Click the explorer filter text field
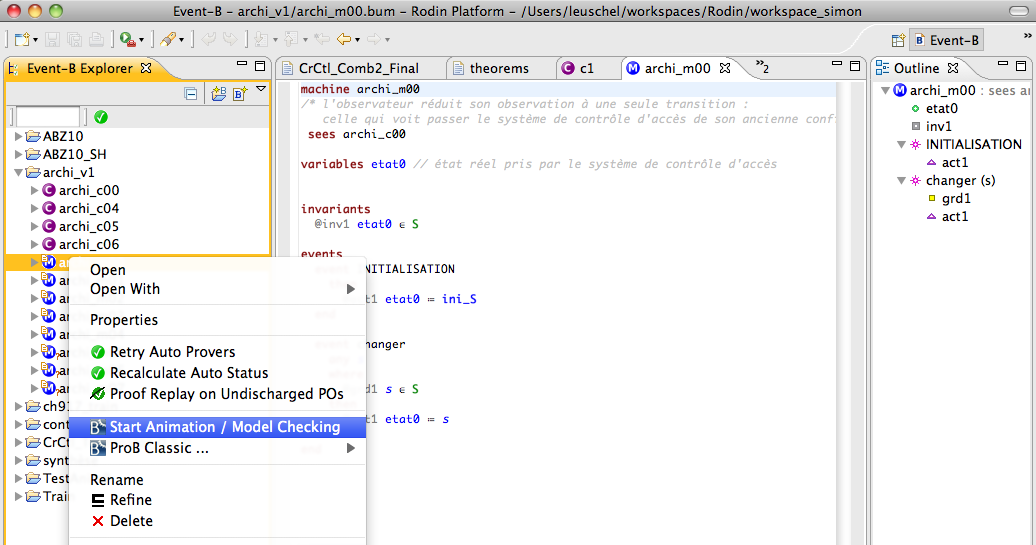Viewport: 1036px width, 545px height. click(x=48, y=117)
